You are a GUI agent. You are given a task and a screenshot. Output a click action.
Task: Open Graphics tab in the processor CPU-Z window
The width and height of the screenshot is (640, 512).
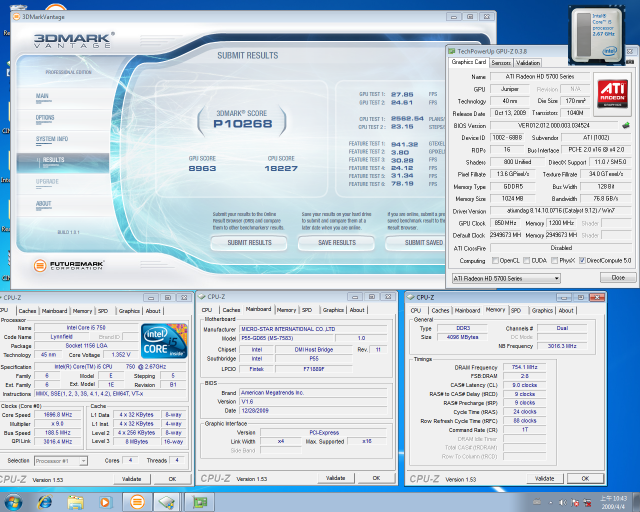[129, 311]
